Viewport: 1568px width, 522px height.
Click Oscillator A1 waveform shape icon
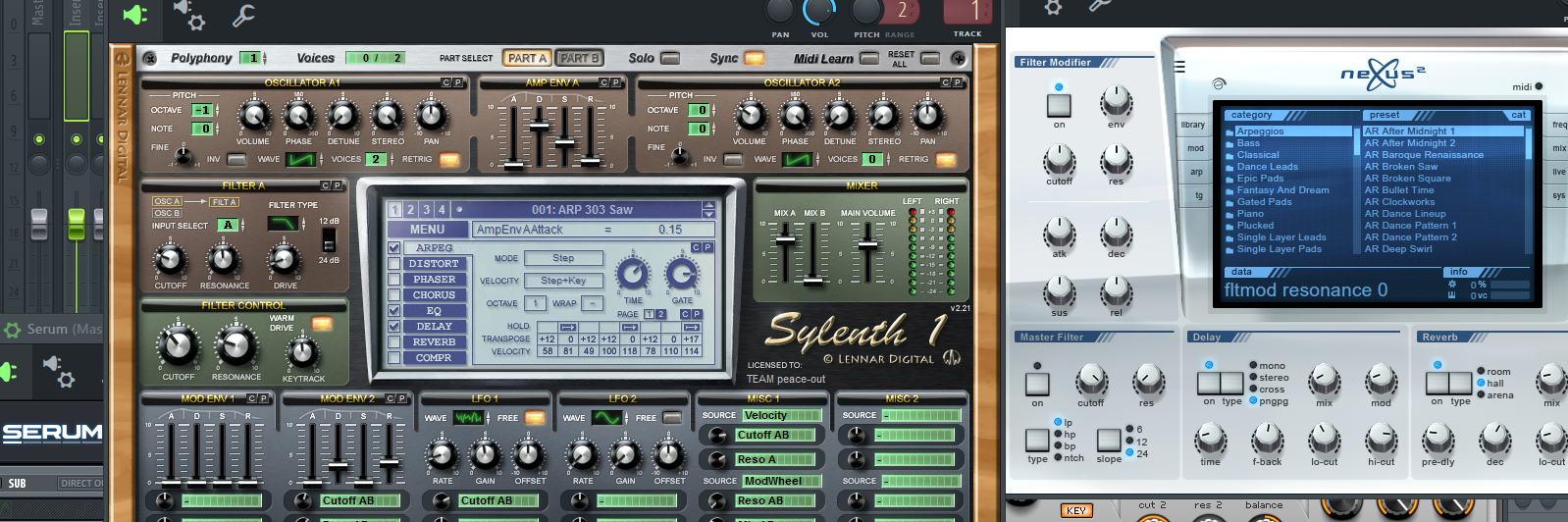(301, 159)
